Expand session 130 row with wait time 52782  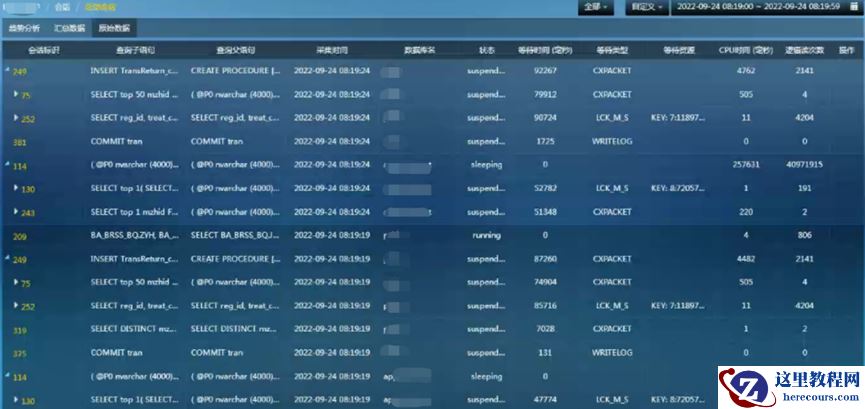click(17, 188)
